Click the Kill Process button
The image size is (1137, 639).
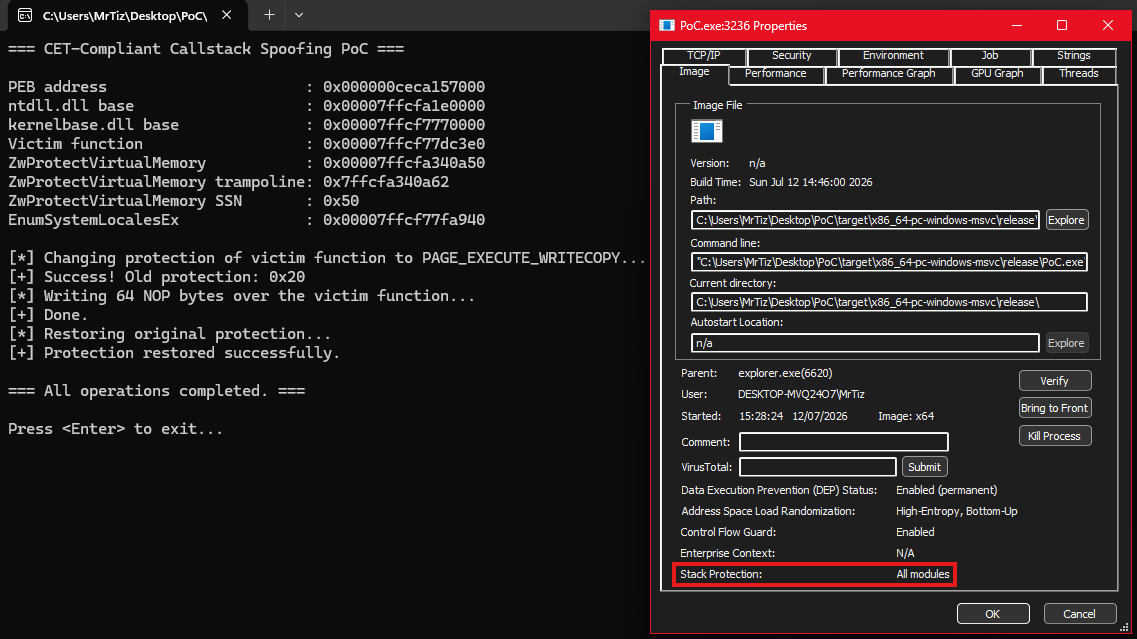(1054, 436)
